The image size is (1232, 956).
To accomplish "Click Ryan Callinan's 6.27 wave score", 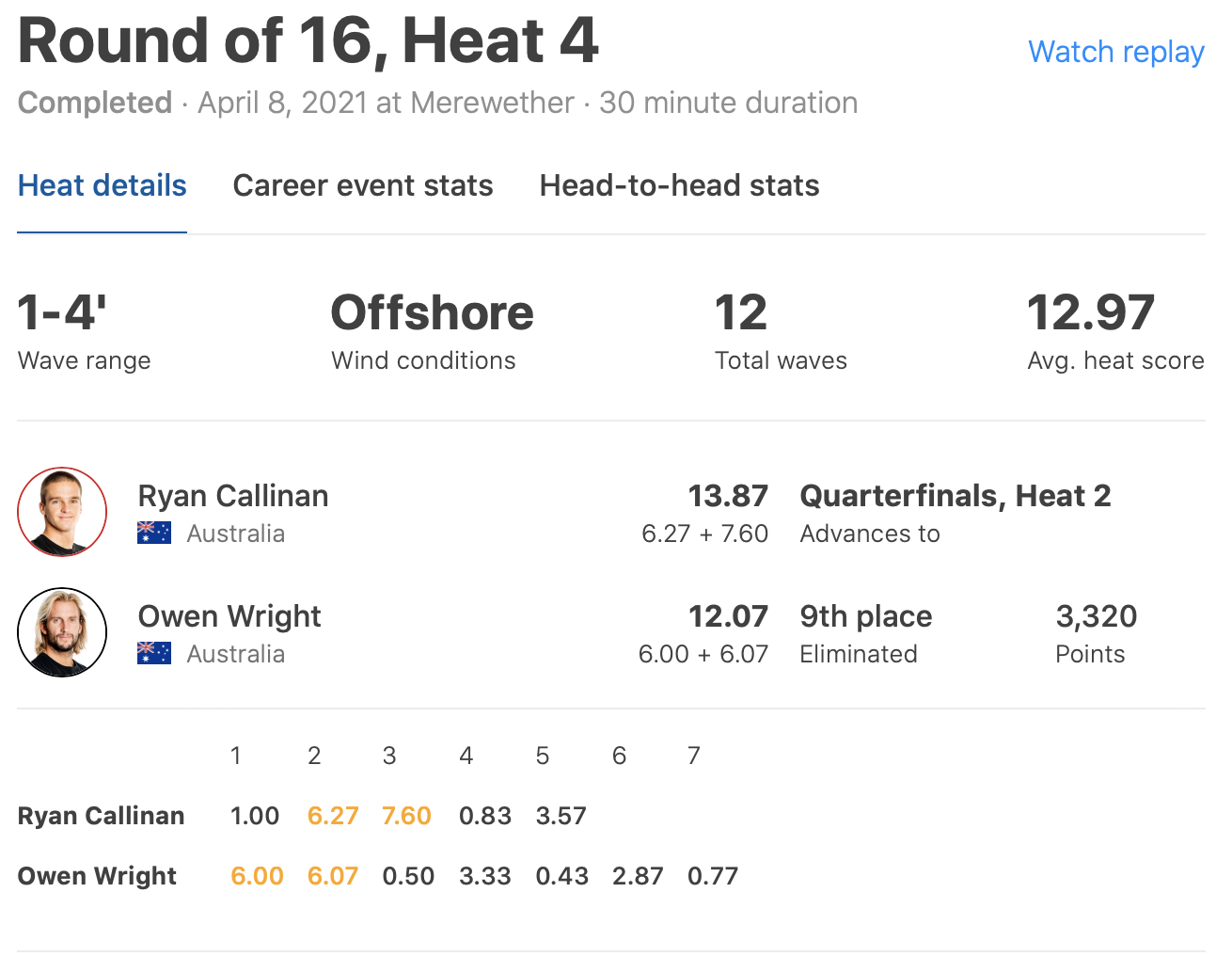I will tap(333, 816).
